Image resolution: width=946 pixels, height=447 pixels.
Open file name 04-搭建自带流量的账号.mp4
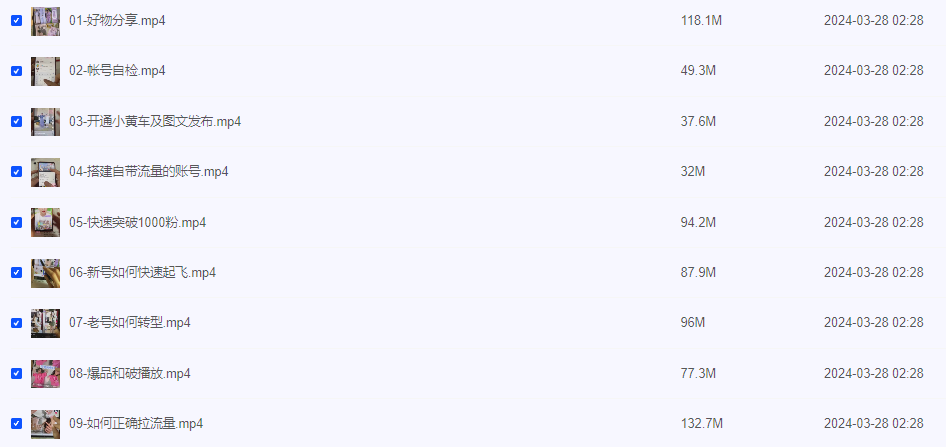[x=148, y=172]
